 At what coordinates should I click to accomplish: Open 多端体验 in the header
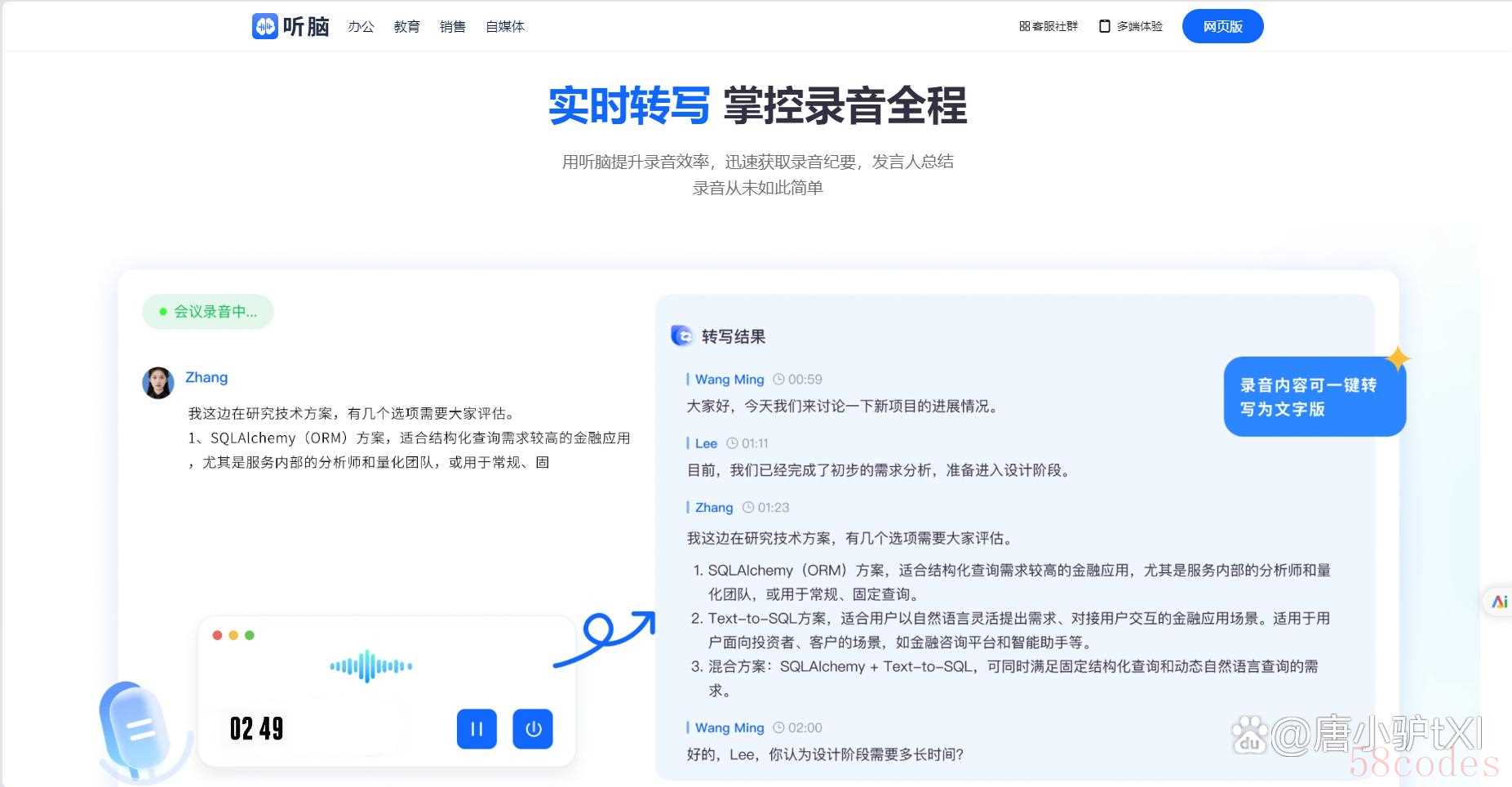coord(1131,26)
